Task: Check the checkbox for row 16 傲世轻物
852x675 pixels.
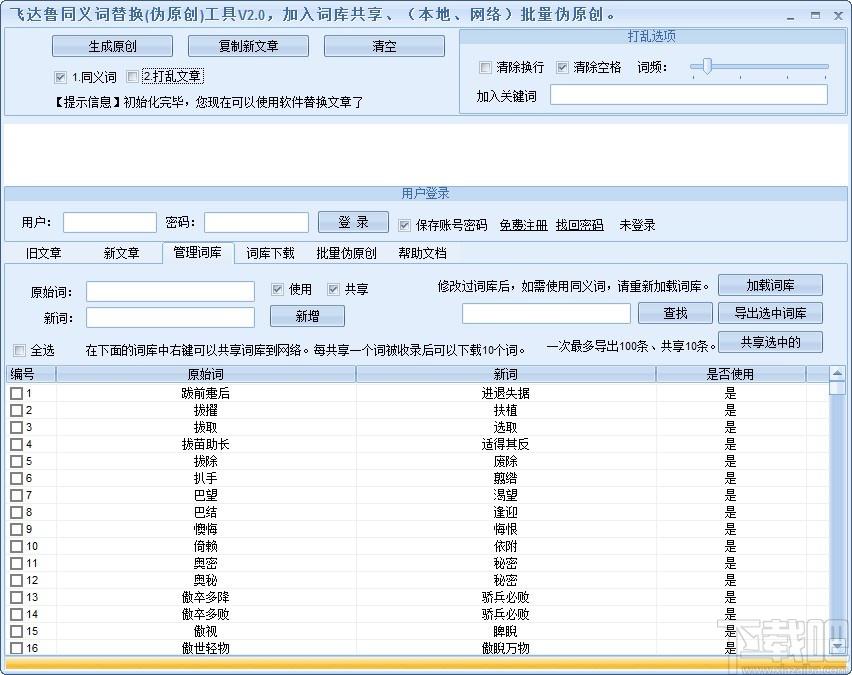Action: pyautogui.click(x=16, y=648)
